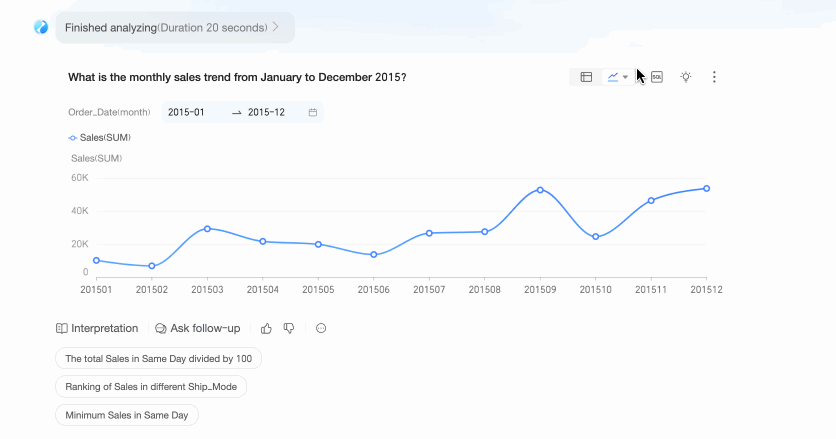The height and width of the screenshot is (439, 836).
Task: Click the 201503 x-axis label
Action: [x=207, y=290]
